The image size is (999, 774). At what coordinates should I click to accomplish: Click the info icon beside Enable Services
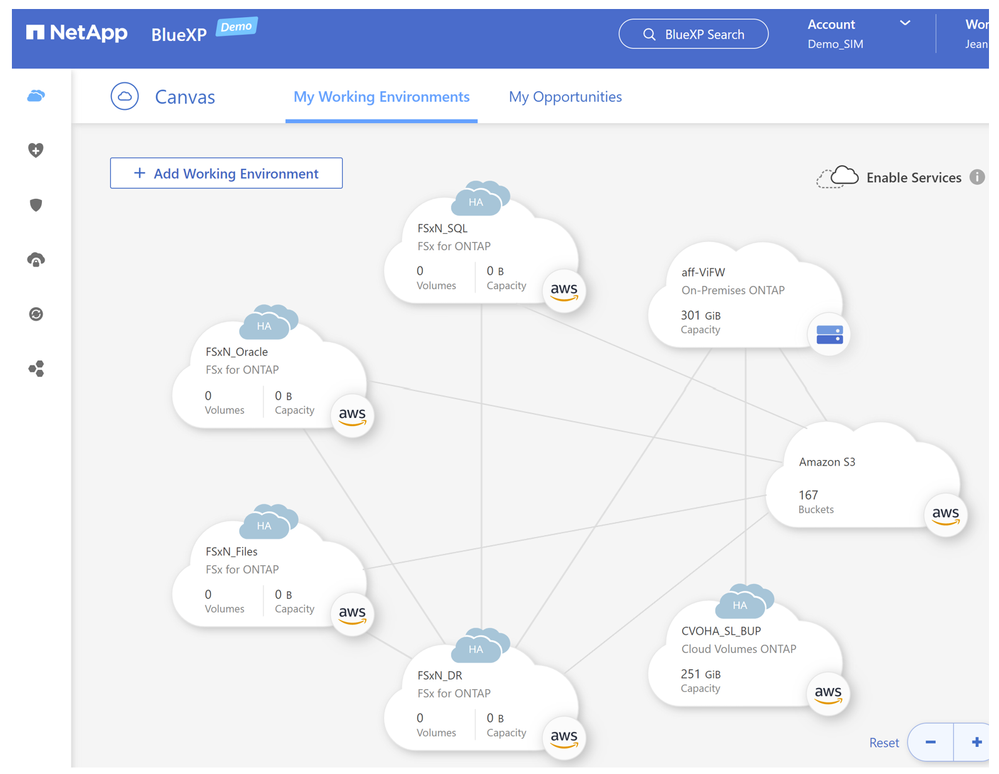pos(977,177)
